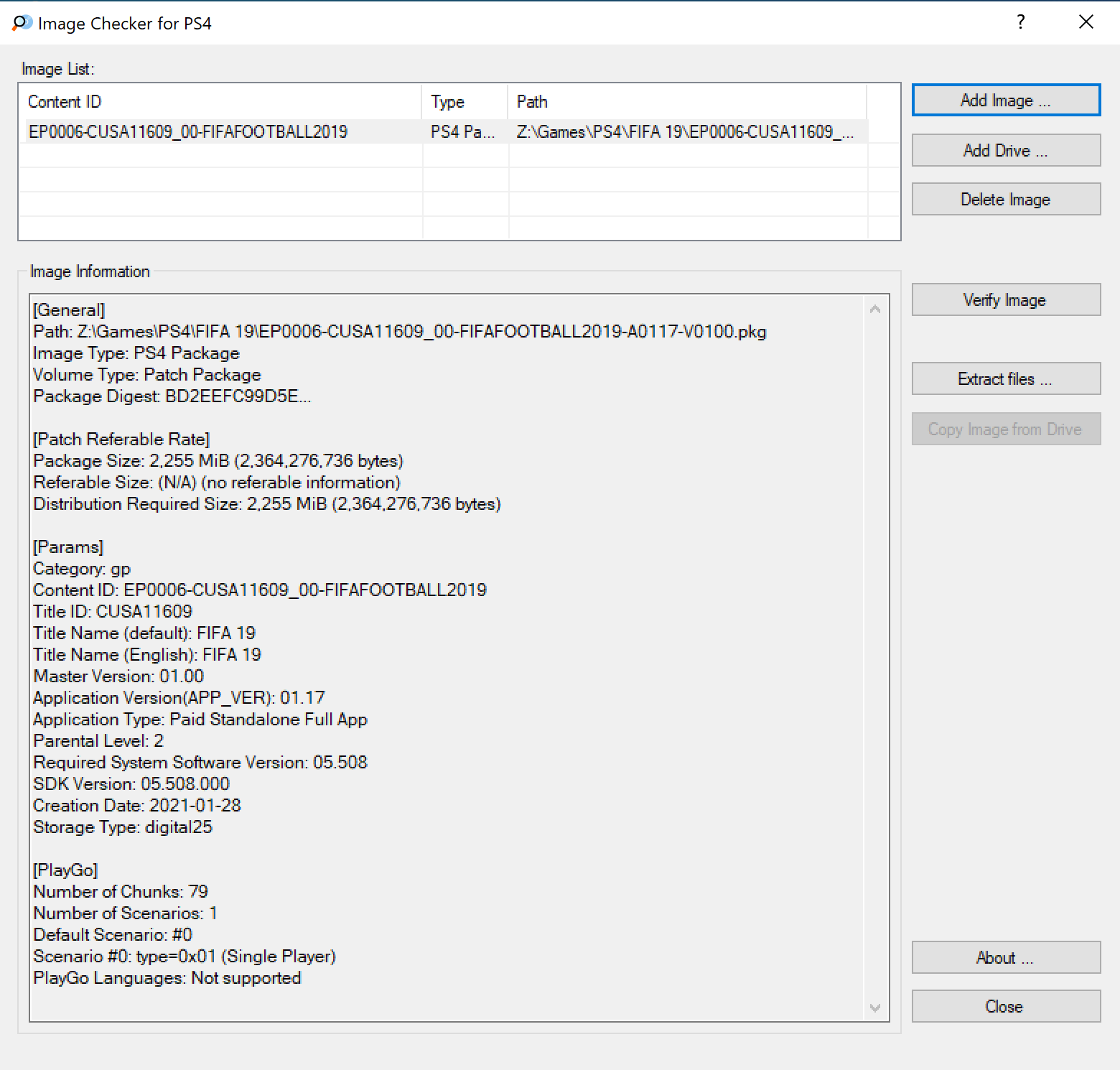Click Default Scenario: #0 line

[113, 934]
